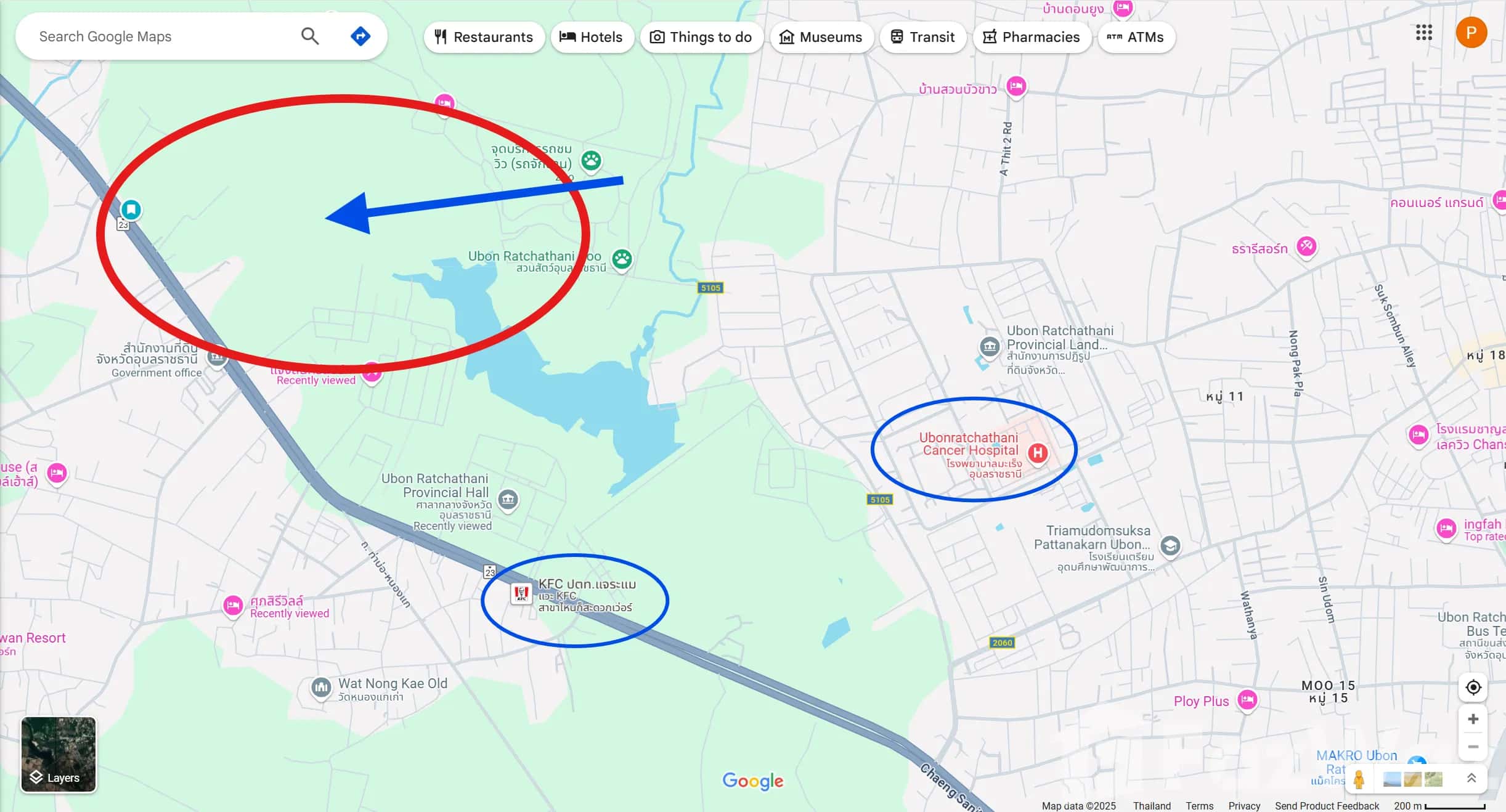Zoom in with the plus button
1506x812 pixels.
(x=1473, y=719)
